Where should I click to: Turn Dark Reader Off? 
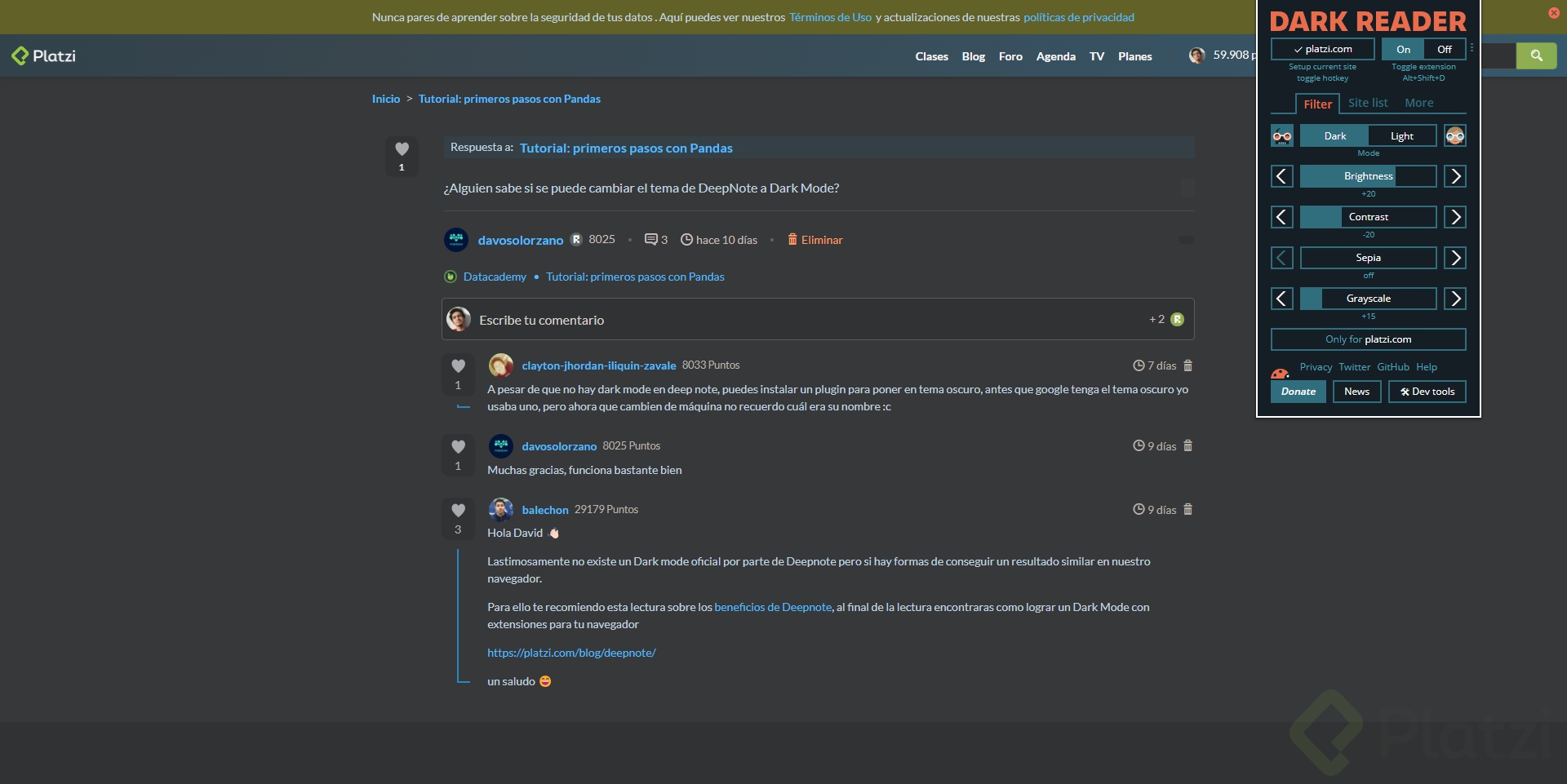(1445, 49)
